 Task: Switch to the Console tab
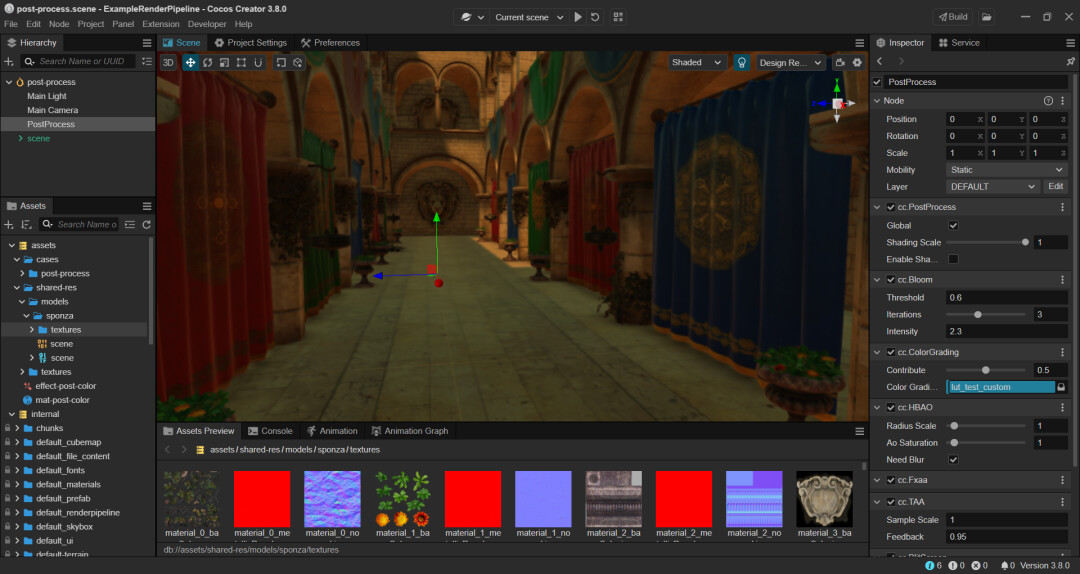[x=270, y=431]
